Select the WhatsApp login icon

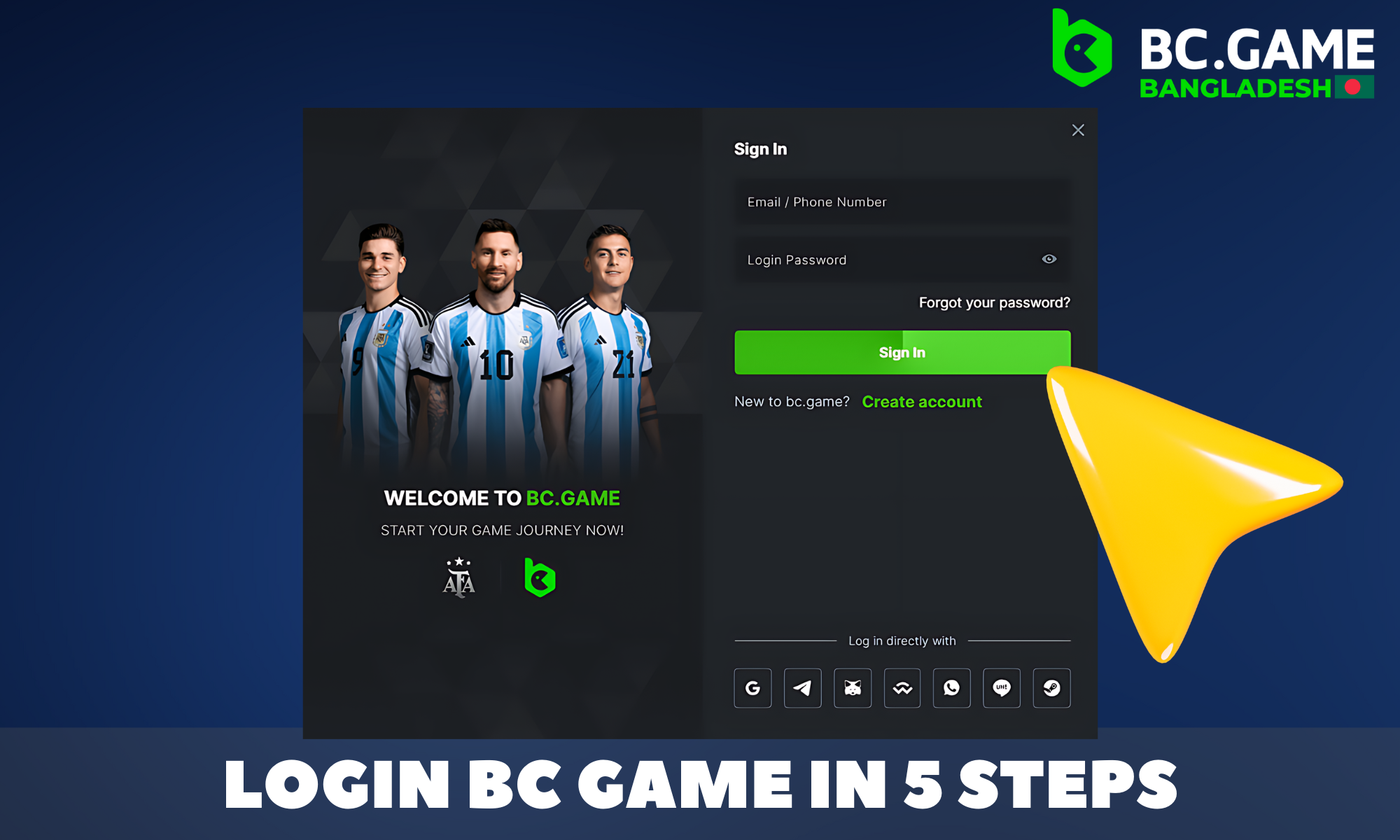click(951, 687)
